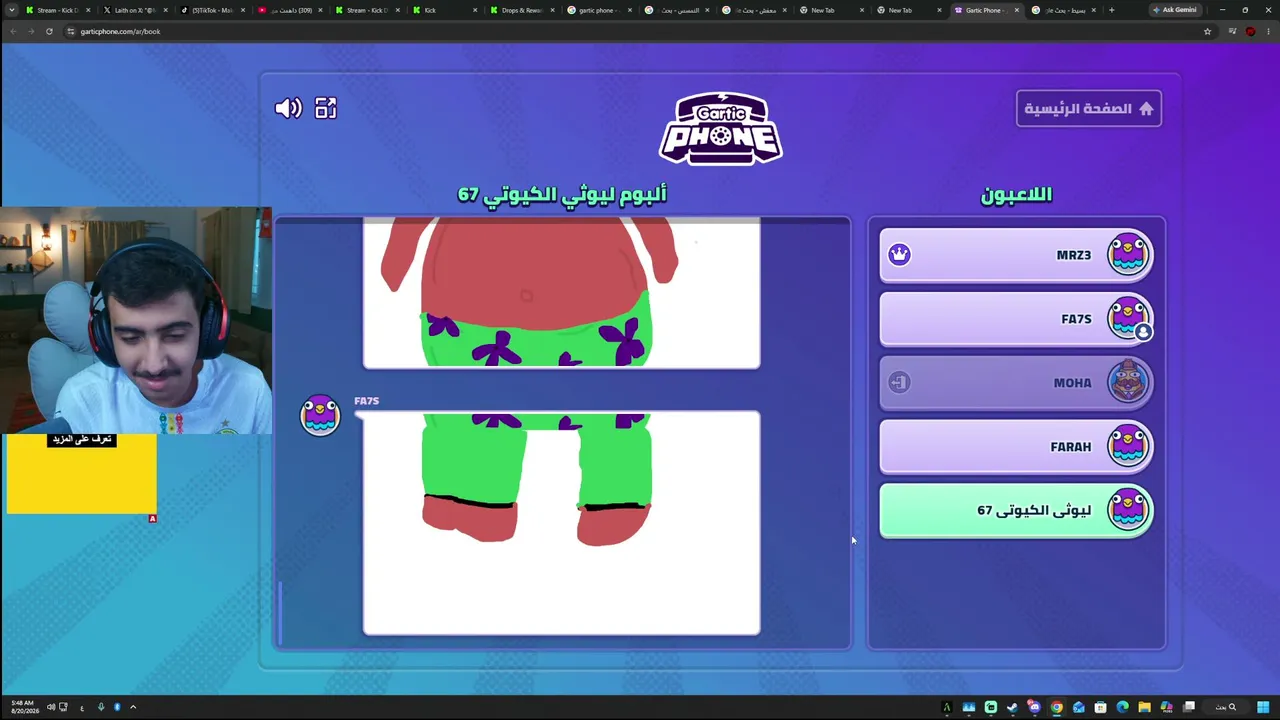The height and width of the screenshot is (720, 1280).
Task: Switch to the Drops & Rewards tab
Action: (522, 10)
